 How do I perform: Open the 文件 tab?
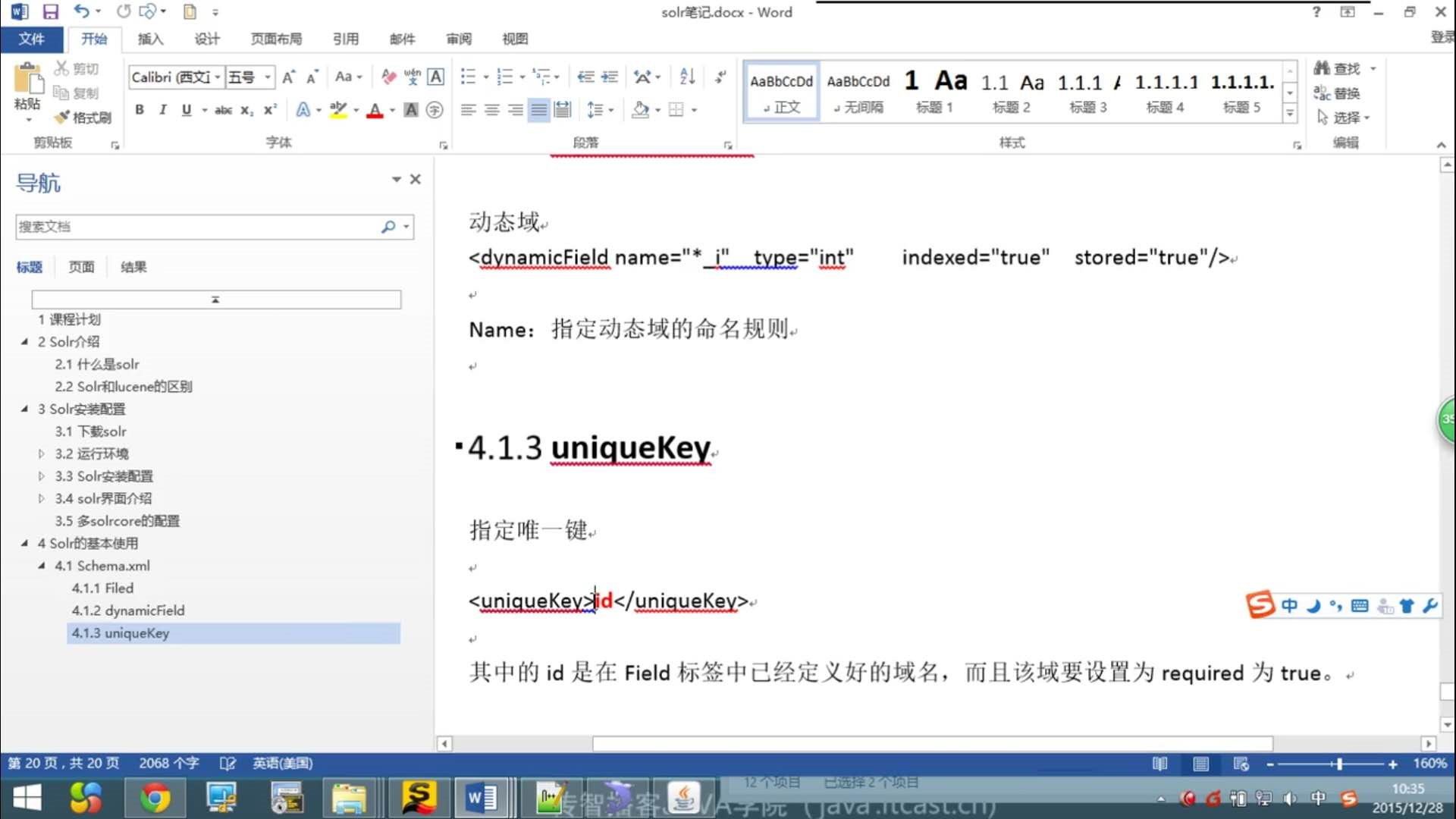point(32,39)
